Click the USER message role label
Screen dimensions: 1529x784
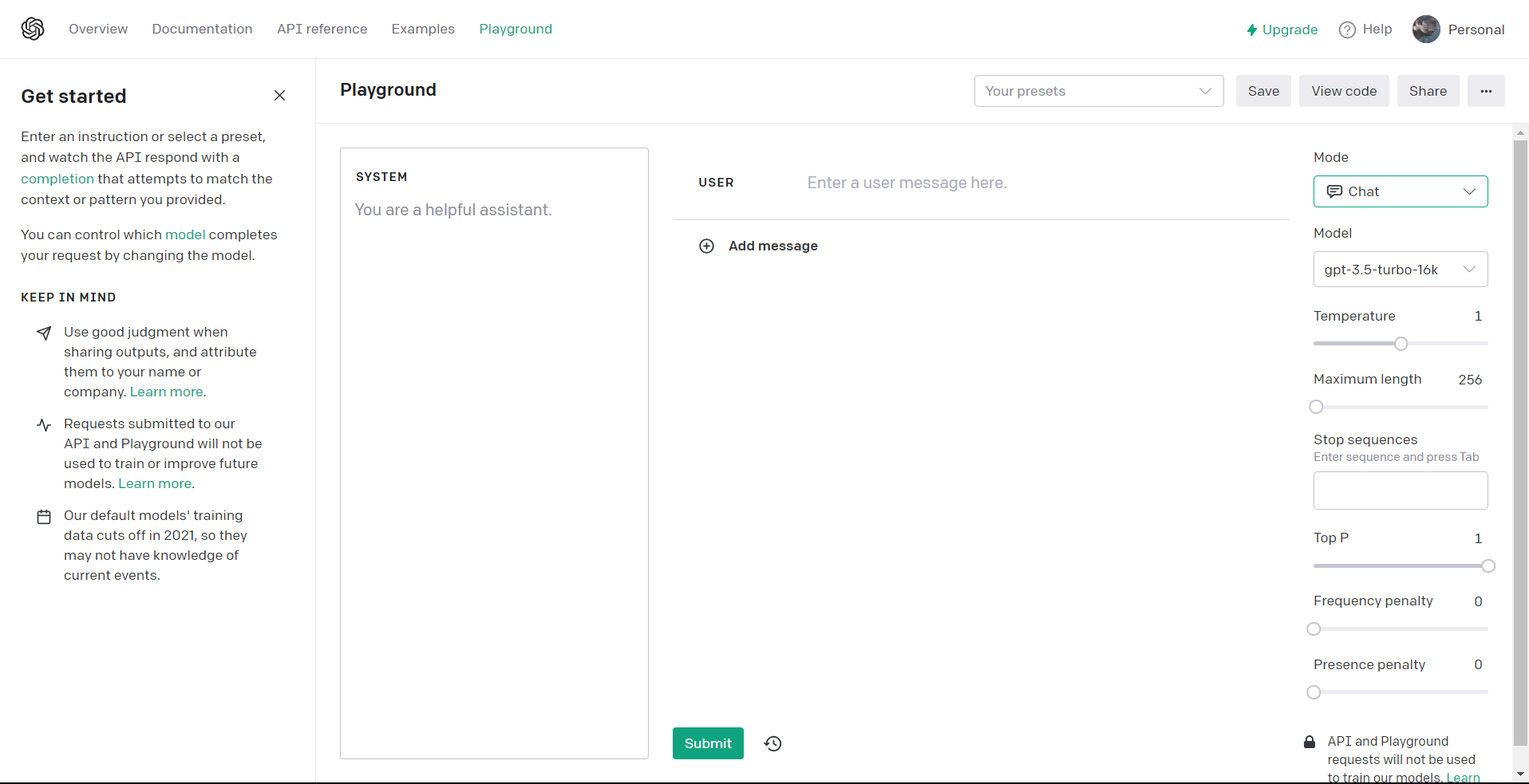[x=716, y=183]
